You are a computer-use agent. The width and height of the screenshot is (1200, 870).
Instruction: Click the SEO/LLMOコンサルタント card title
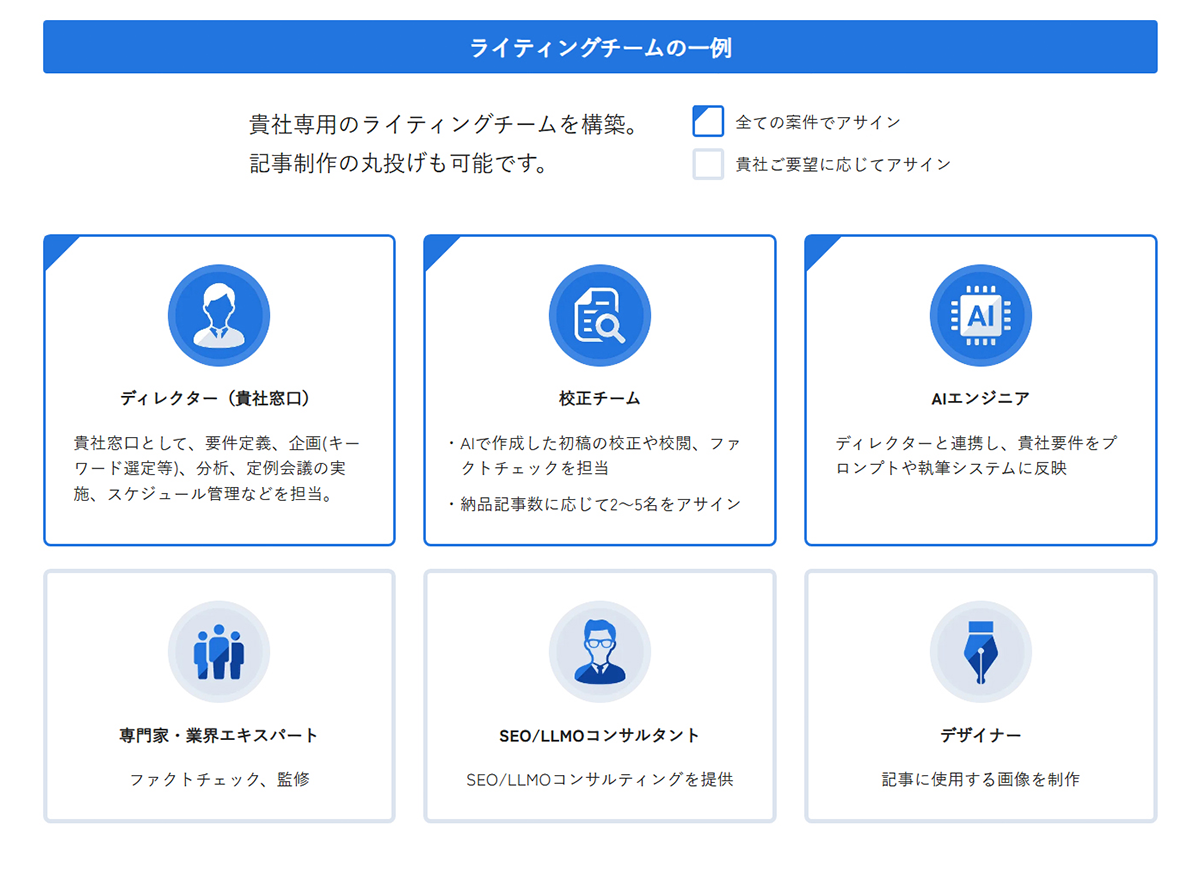click(x=599, y=733)
